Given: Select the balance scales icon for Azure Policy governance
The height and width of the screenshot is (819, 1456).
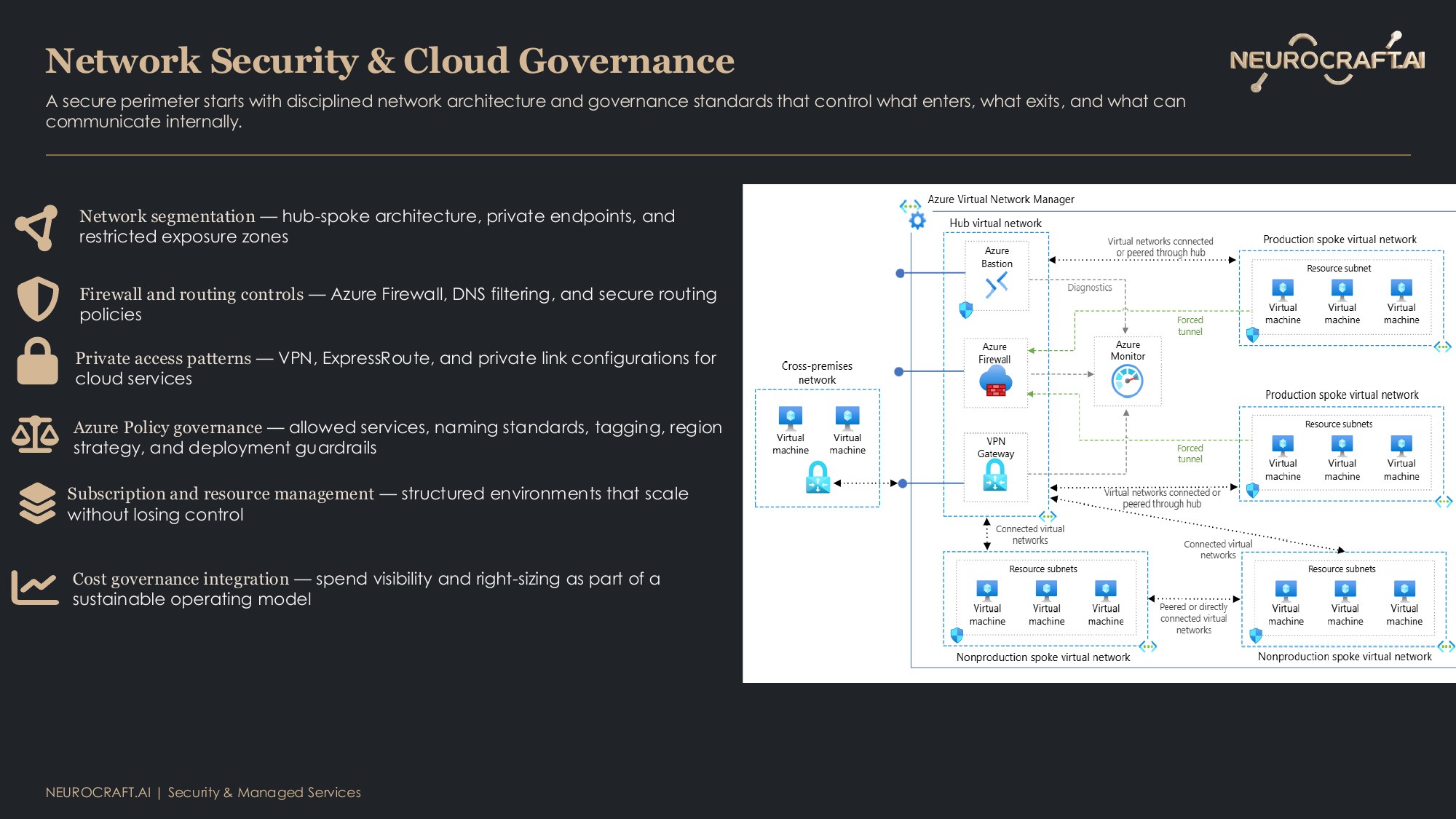Looking at the screenshot, I should click(35, 435).
